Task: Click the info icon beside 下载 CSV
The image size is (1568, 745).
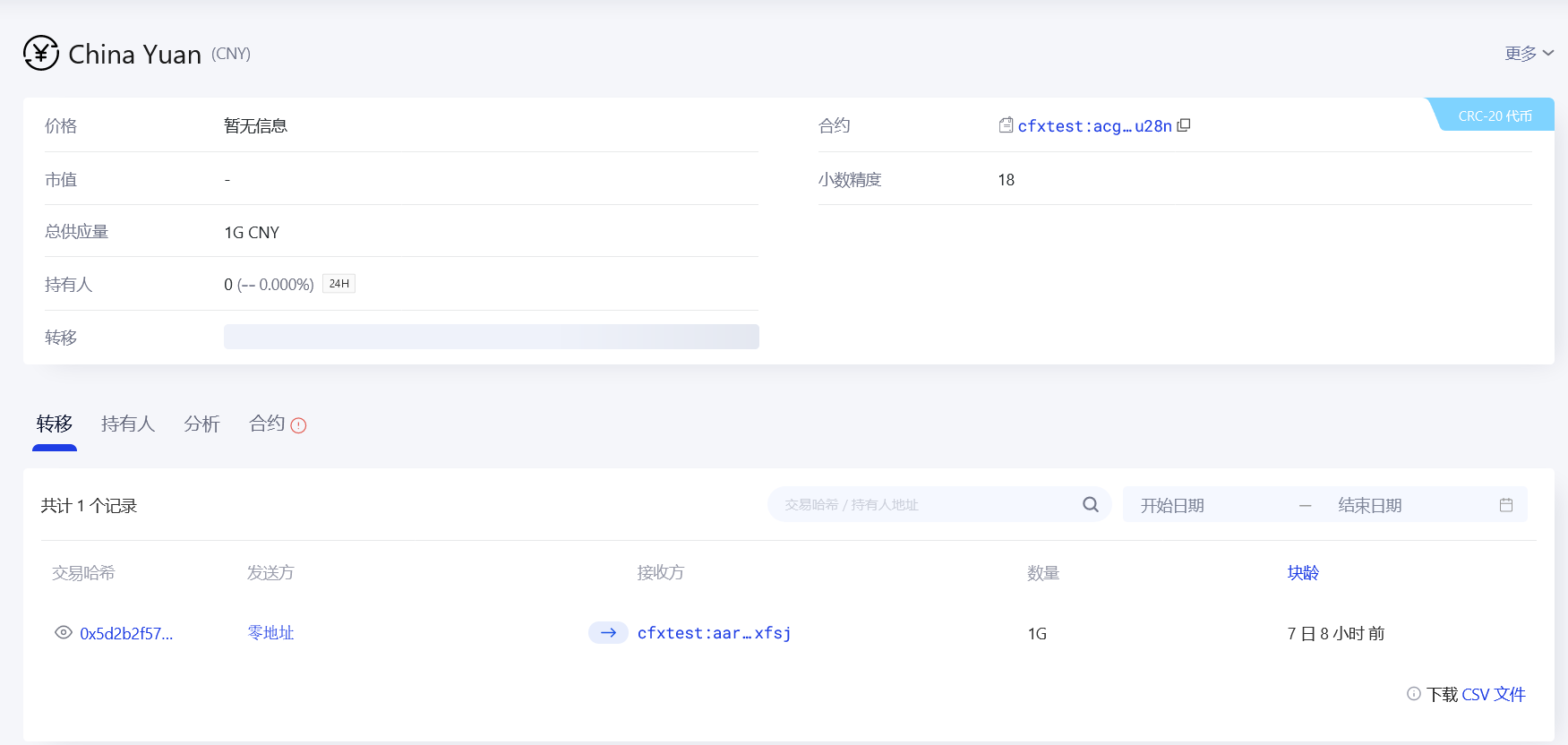Action: pyautogui.click(x=1414, y=694)
